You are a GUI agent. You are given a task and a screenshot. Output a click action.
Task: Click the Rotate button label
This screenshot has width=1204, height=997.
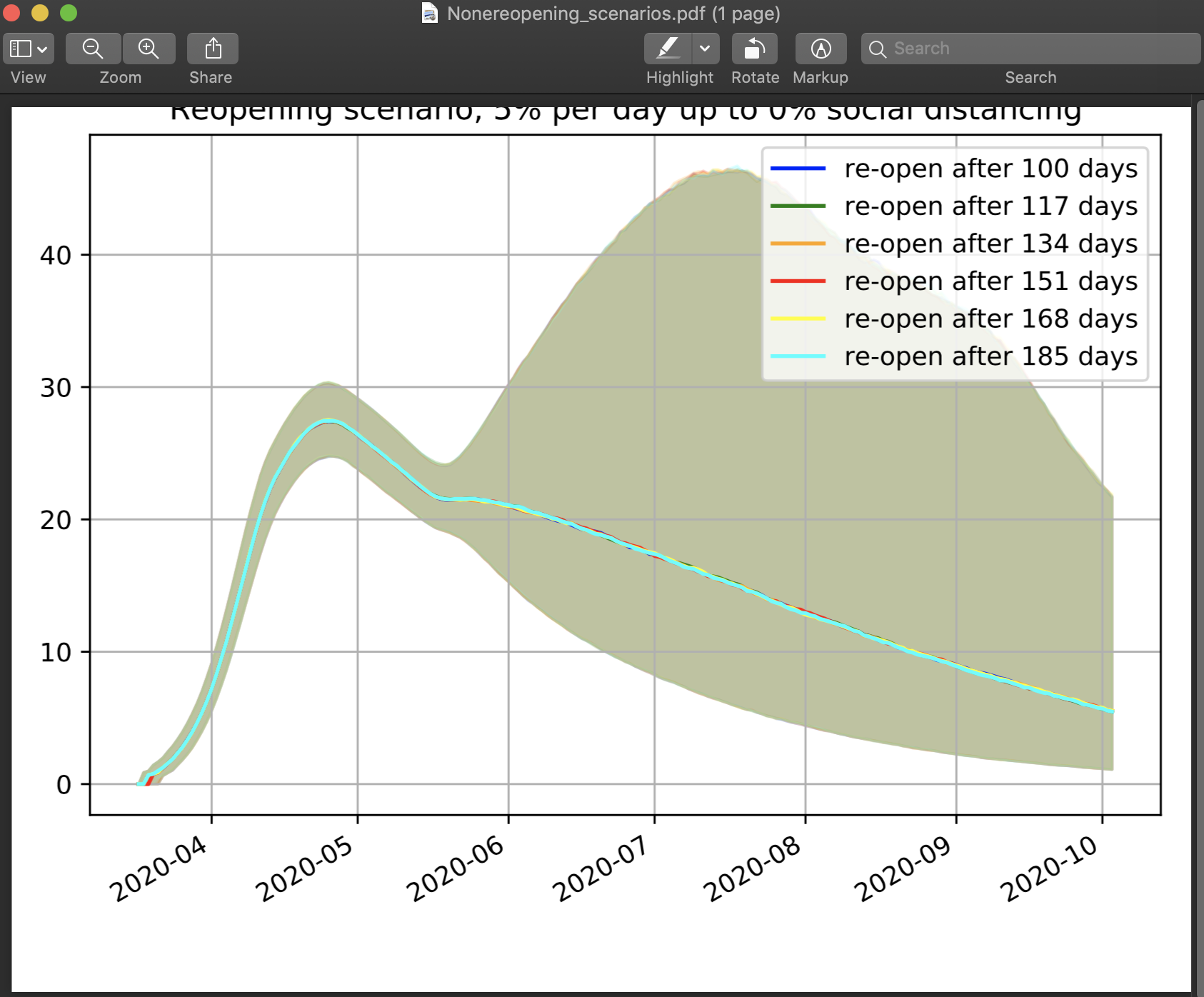click(755, 77)
